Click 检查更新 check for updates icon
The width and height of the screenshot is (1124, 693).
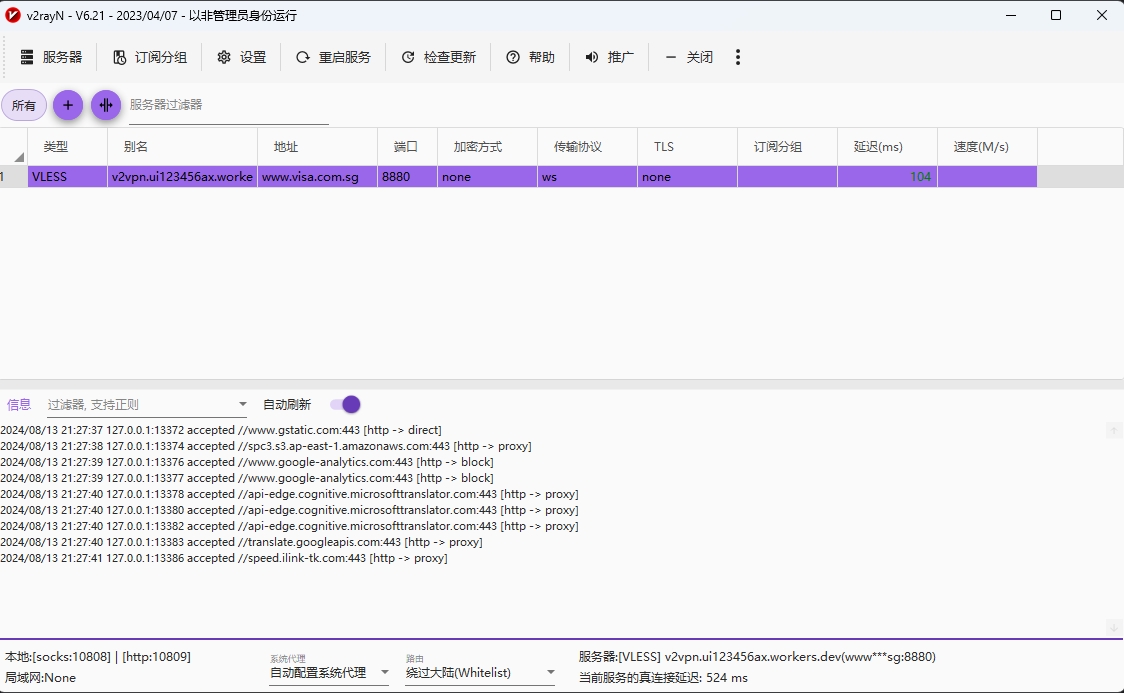[408, 57]
